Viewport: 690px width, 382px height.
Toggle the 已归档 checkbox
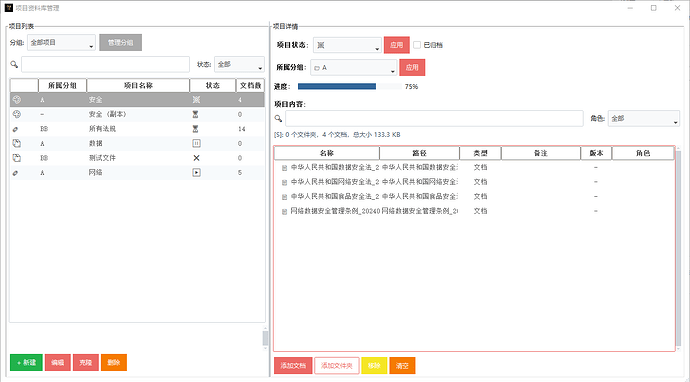coord(417,45)
